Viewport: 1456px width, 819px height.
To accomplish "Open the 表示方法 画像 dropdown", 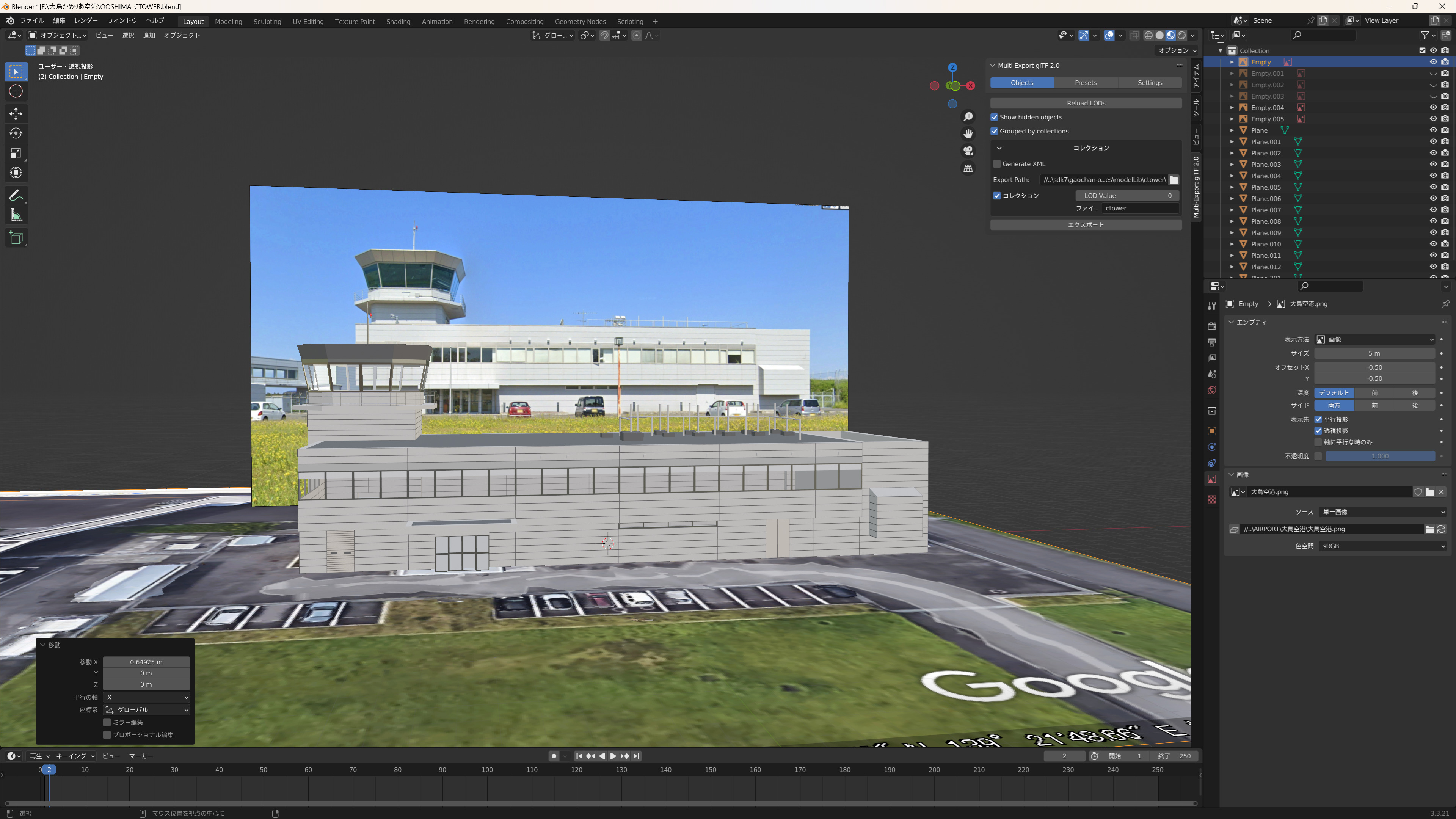I will coord(1374,340).
